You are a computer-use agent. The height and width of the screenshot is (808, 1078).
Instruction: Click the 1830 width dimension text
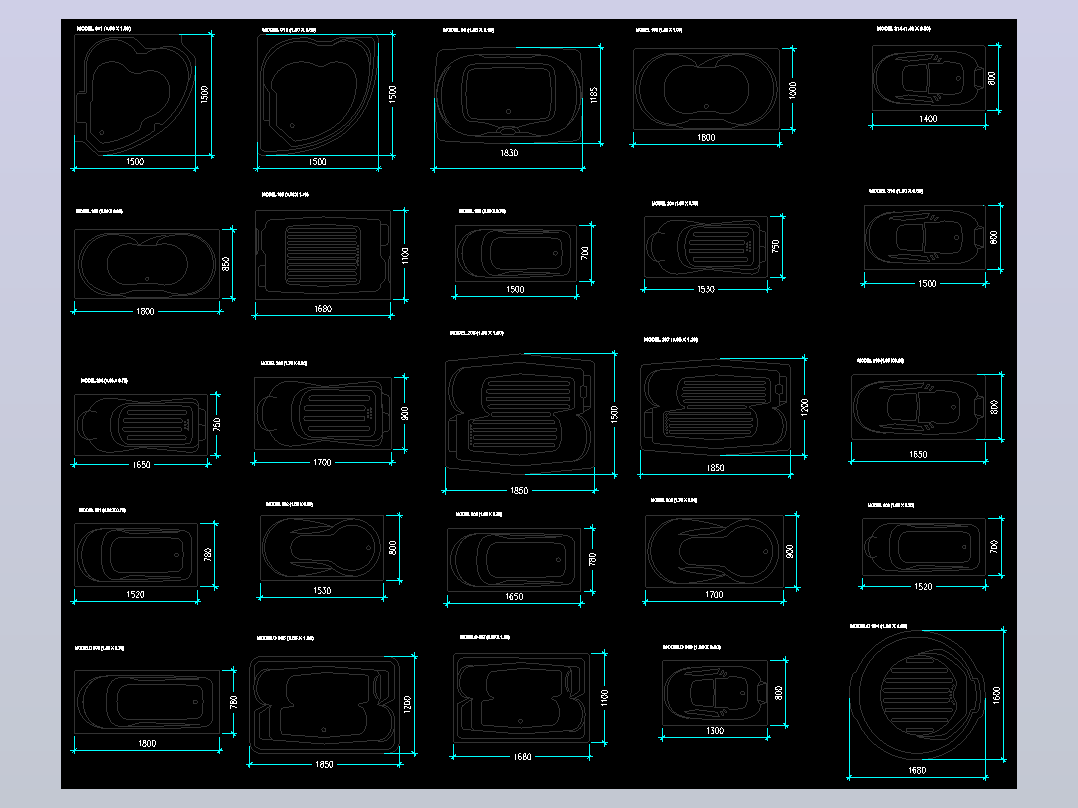pyautogui.click(x=509, y=153)
